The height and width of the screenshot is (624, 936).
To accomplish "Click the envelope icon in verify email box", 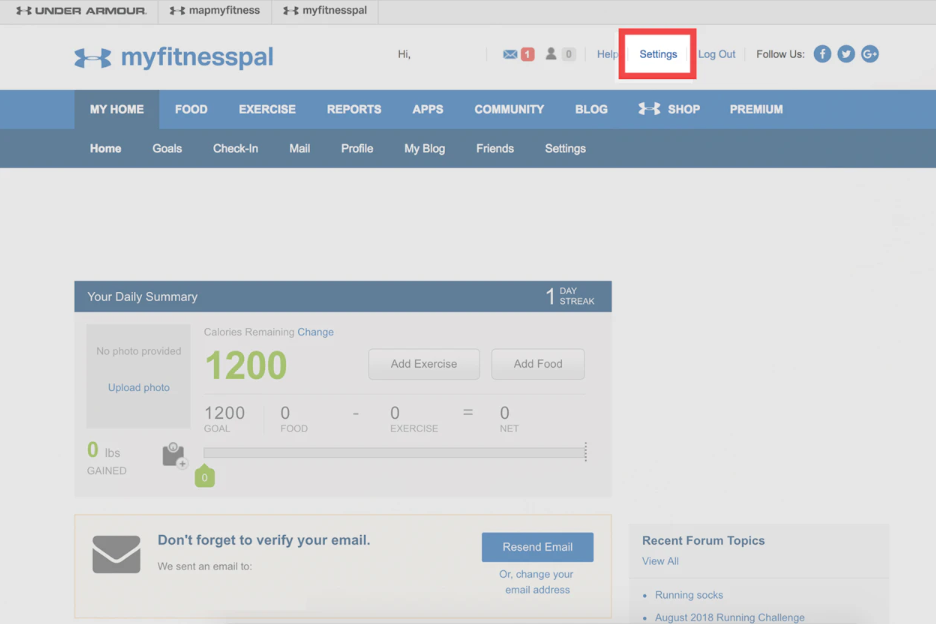I will coord(116,554).
